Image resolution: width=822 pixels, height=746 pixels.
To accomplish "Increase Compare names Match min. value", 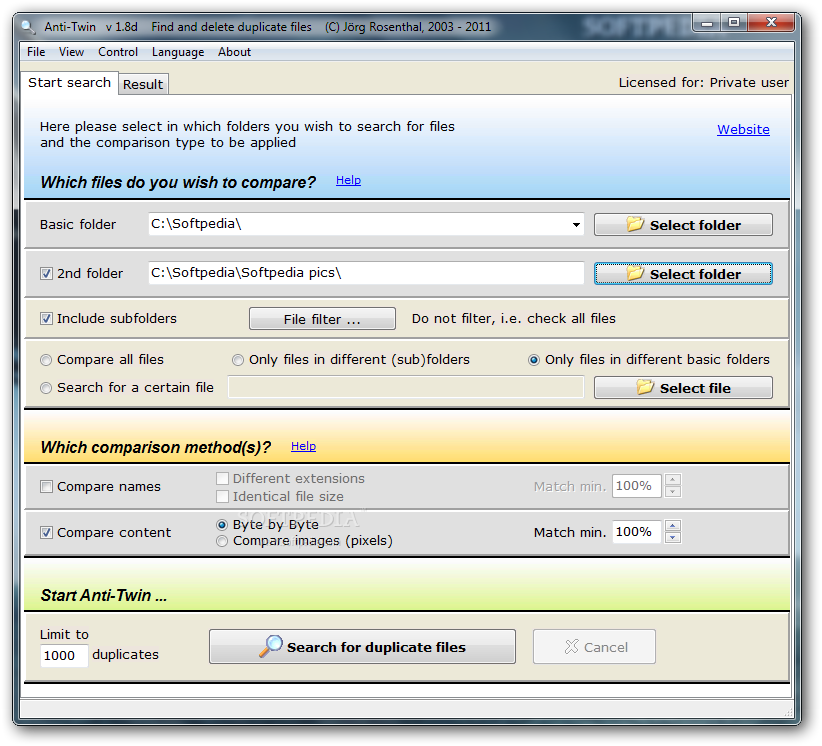I will coord(673,480).
